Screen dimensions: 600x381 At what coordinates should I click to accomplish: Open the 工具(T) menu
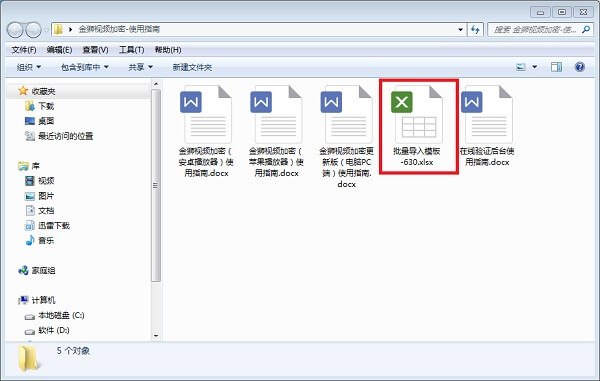click(131, 50)
